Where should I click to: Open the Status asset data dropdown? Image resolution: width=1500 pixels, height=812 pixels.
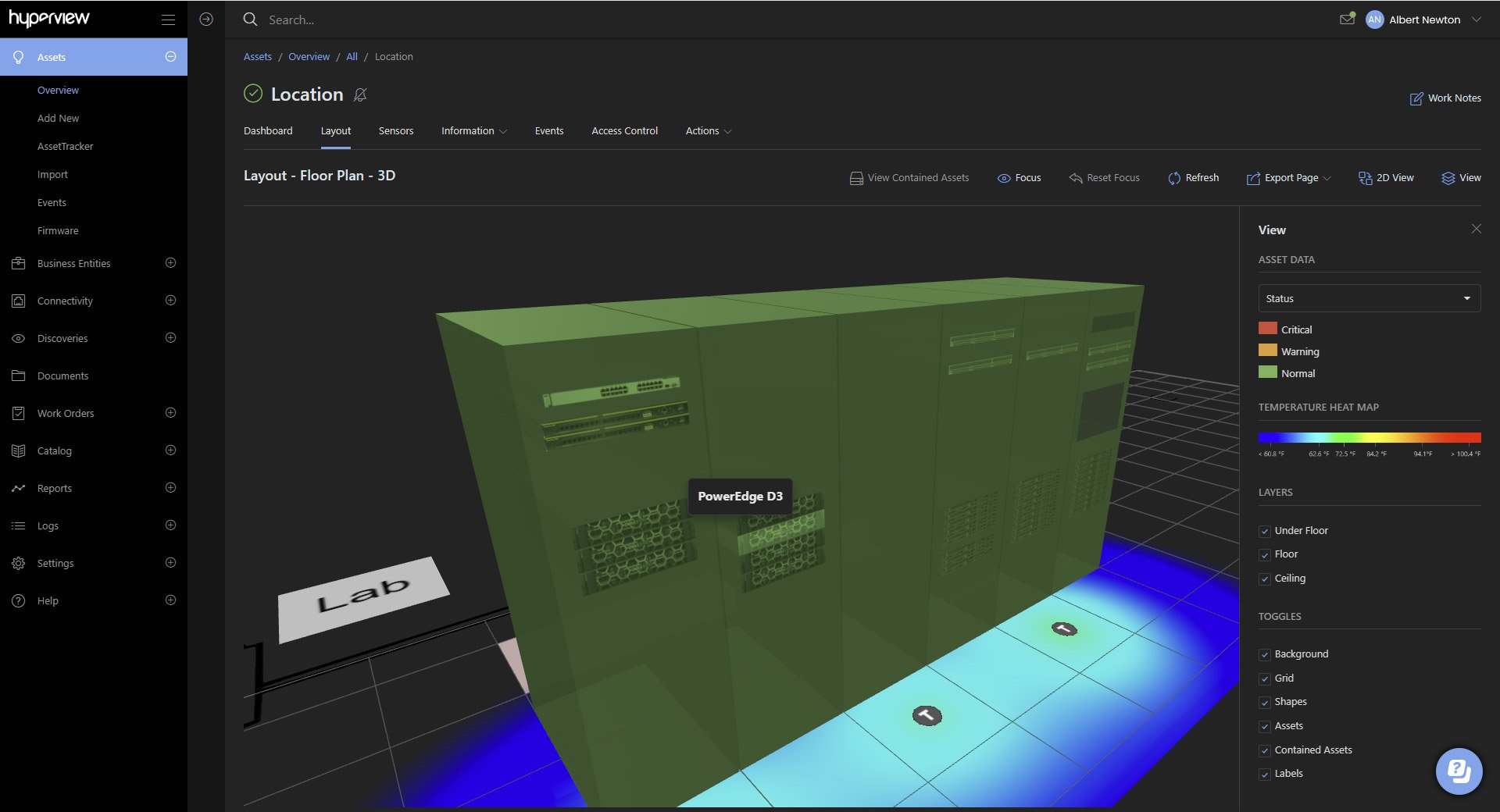coord(1369,298)
